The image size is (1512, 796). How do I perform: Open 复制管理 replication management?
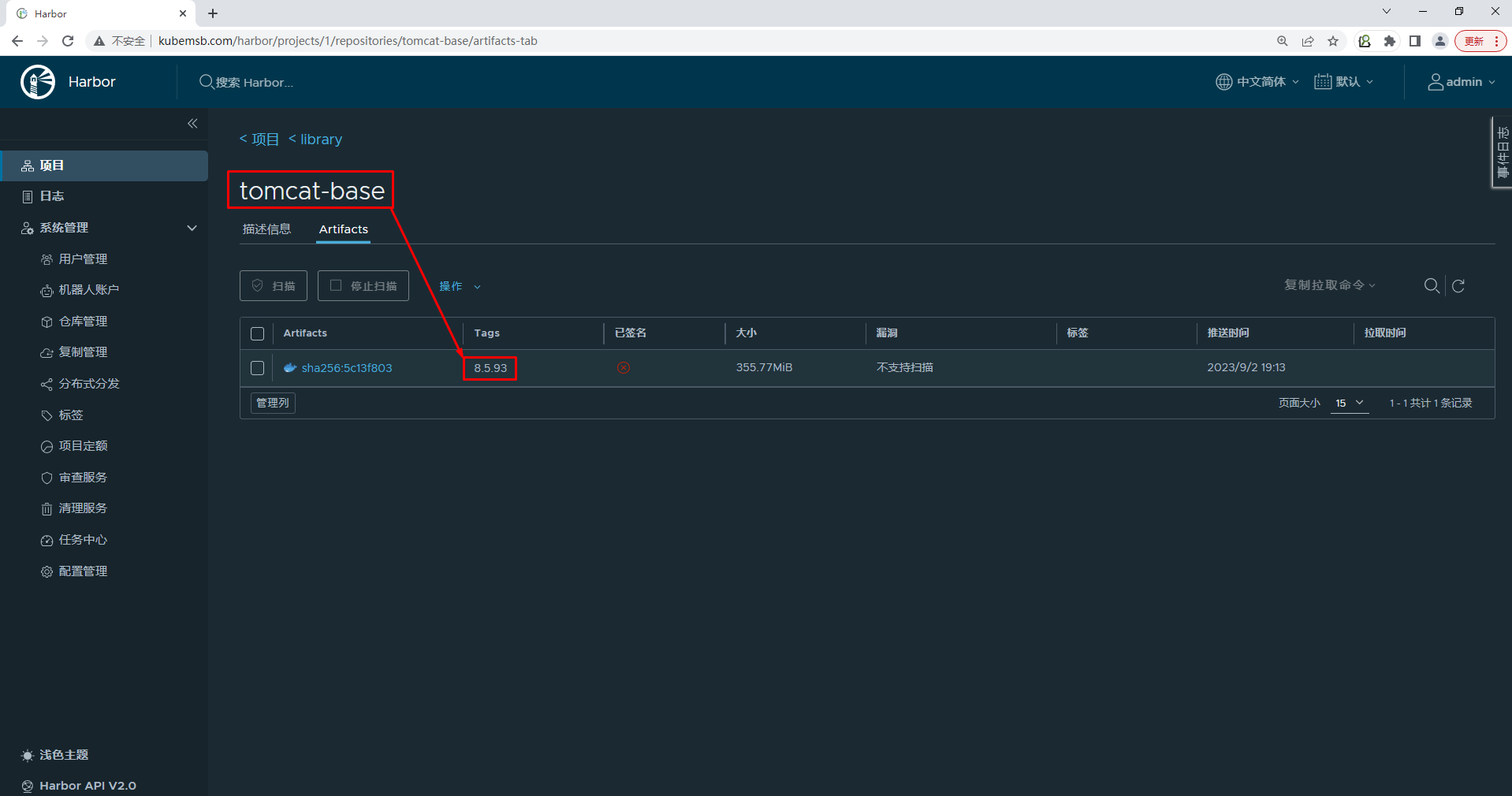83,352
